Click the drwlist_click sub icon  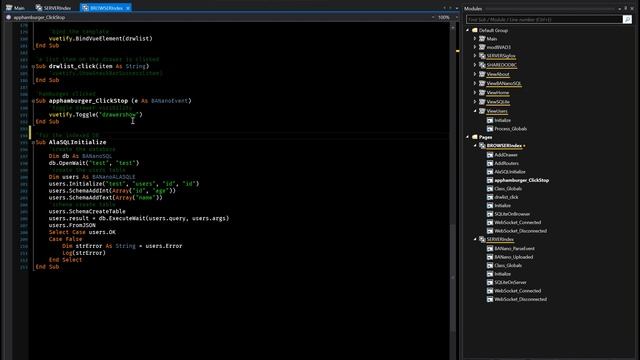490,197
